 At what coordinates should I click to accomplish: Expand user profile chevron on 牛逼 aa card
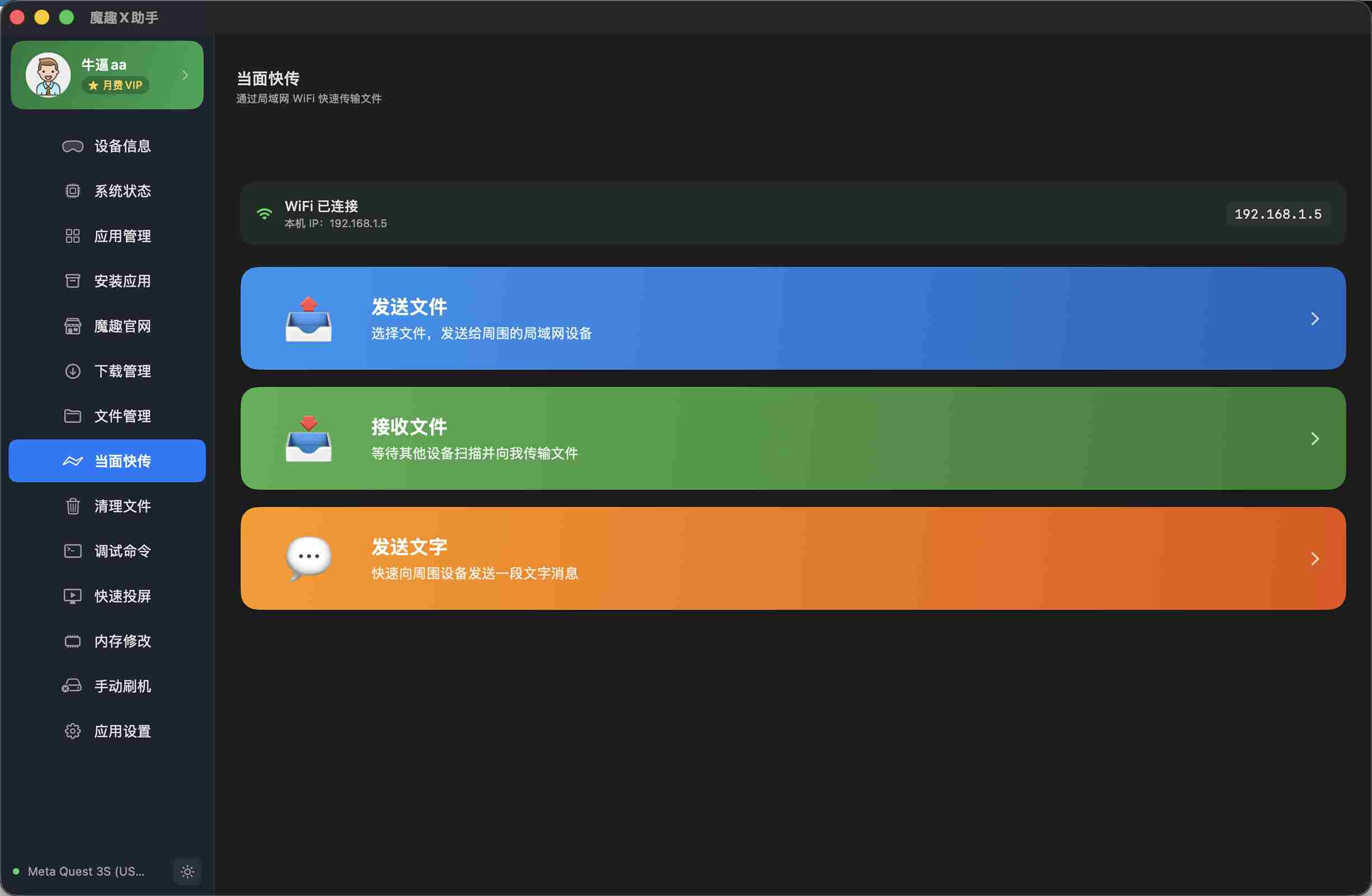(x=185, y=76)
